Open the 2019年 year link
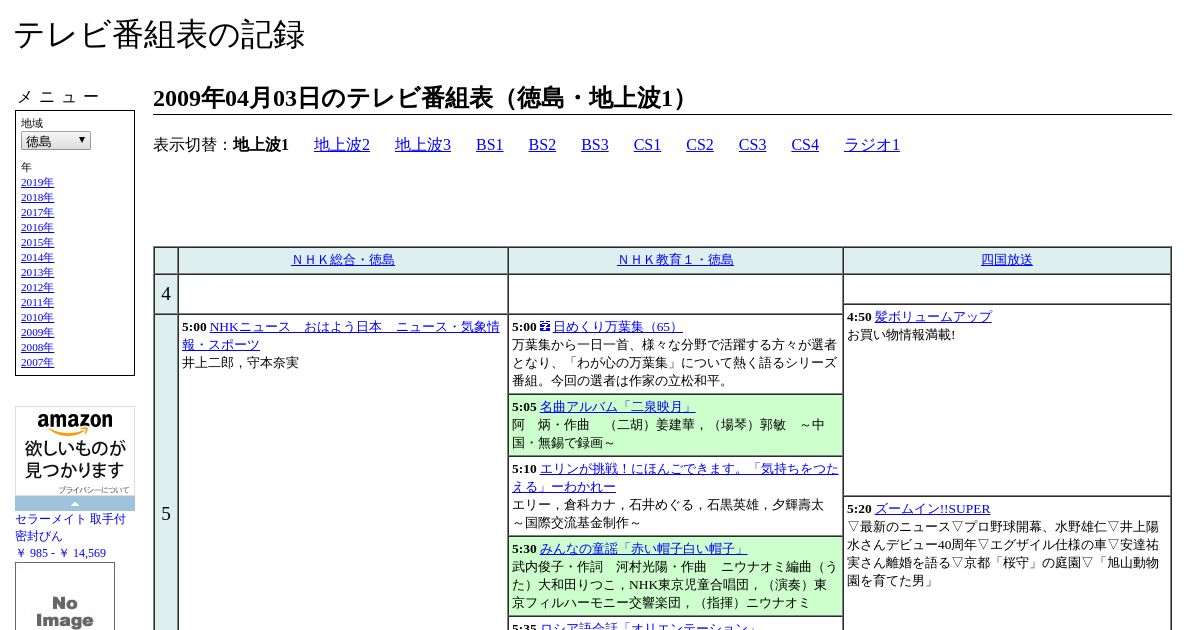 click(x=37, y=182)
